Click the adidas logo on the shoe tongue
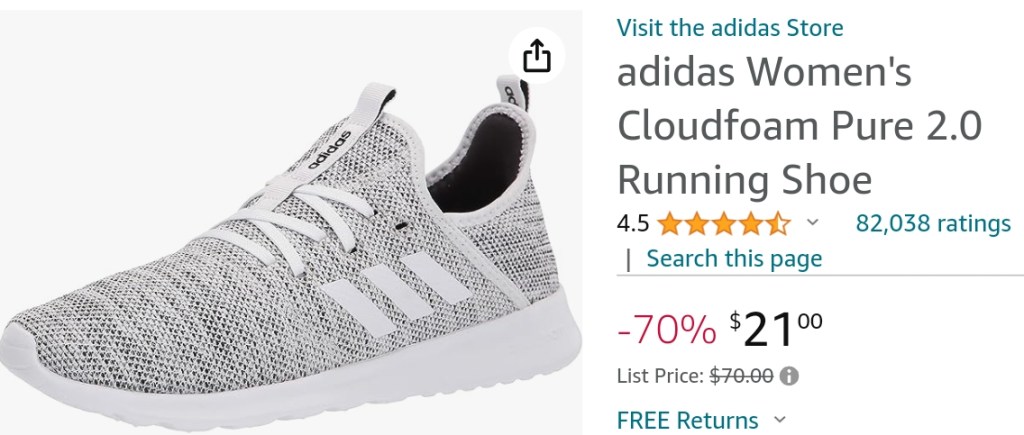 click(x=329, y=150)
